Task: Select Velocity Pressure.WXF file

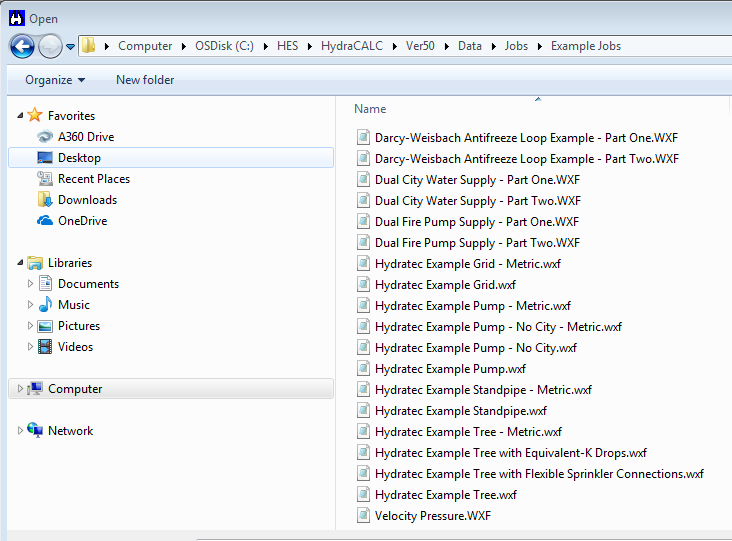Action: pyautogui.click(x=433, y=516)
